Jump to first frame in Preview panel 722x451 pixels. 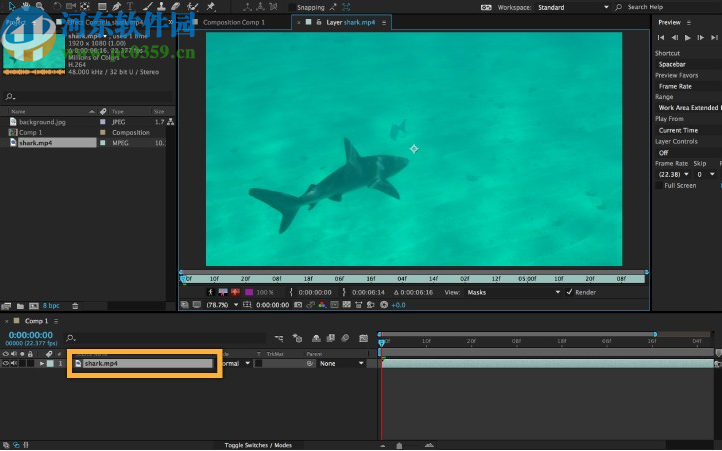661,37
